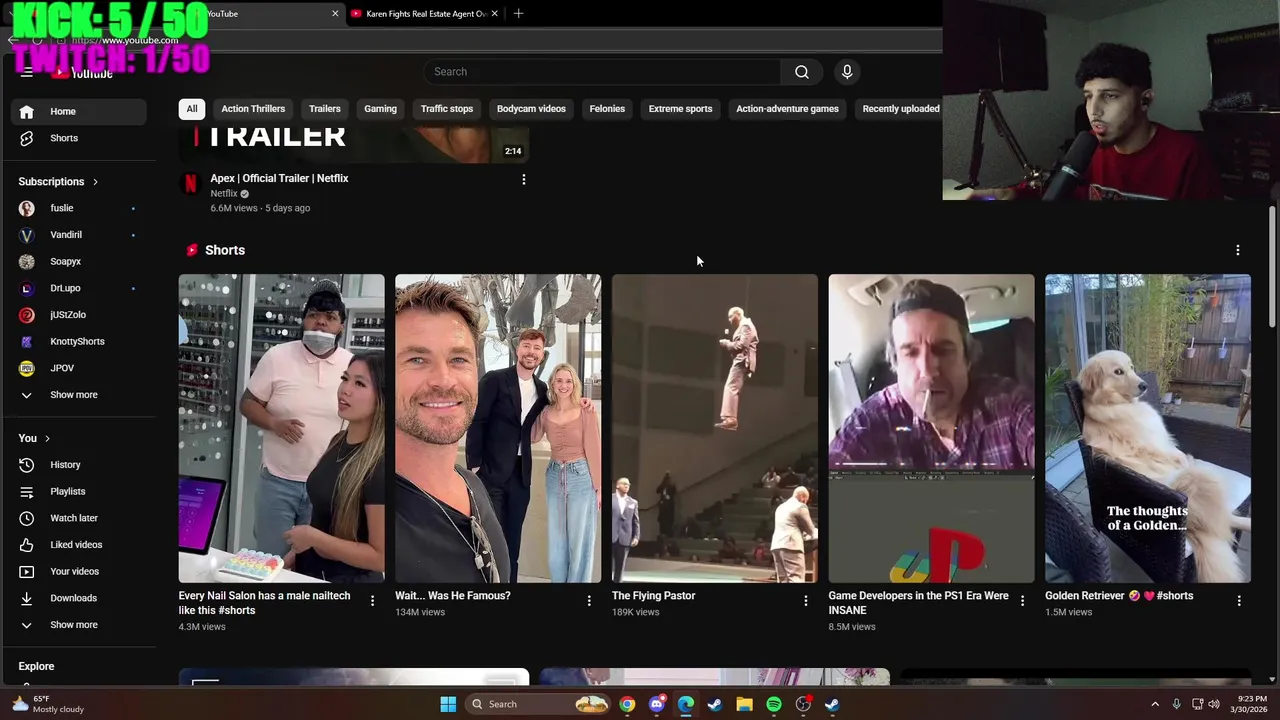The image size is (1280, 720).
Task: Open options for Wait Was He Famous short
Action: 589,600
